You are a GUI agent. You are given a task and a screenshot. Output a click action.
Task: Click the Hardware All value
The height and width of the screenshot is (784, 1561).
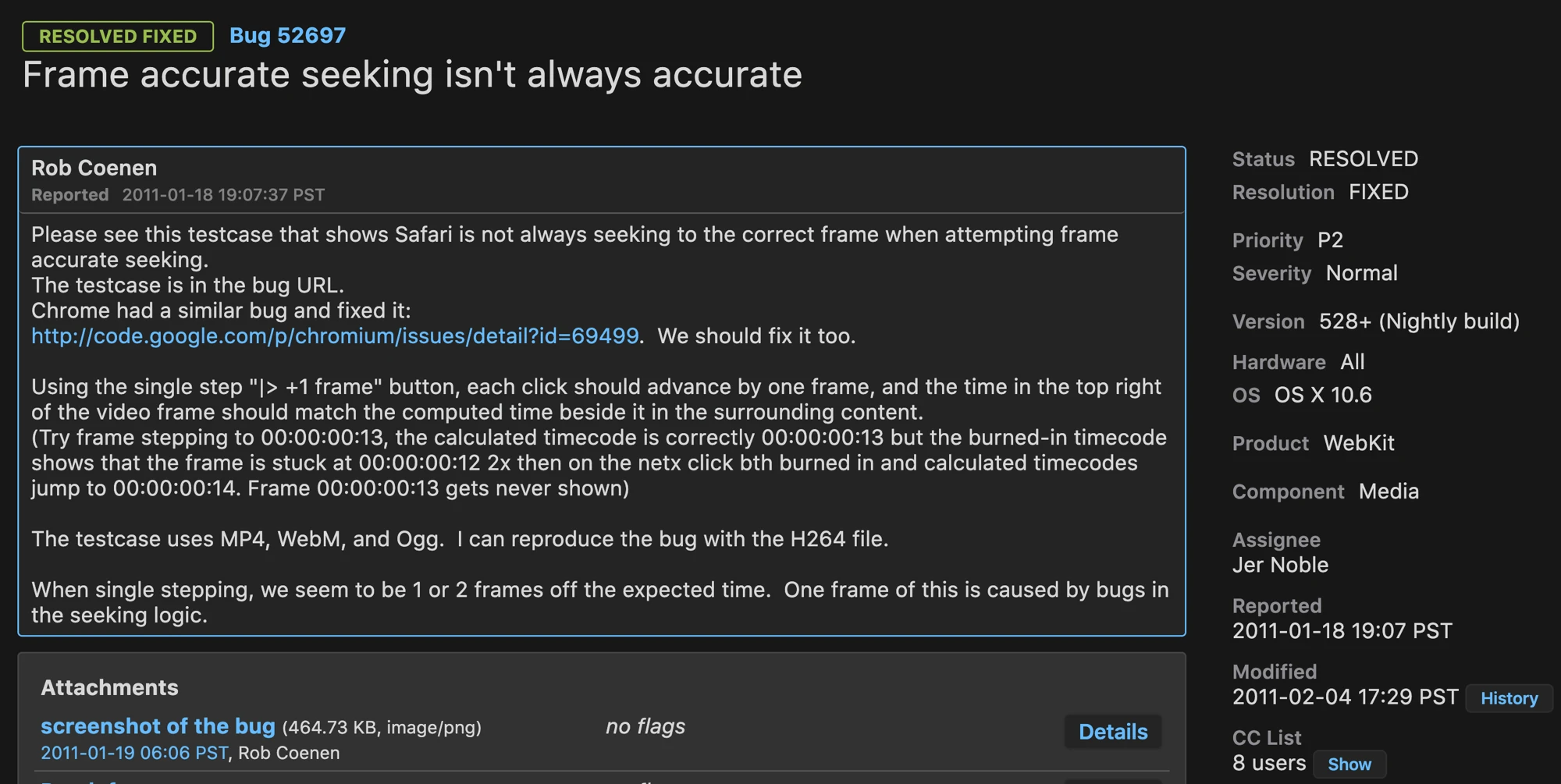1353,361
